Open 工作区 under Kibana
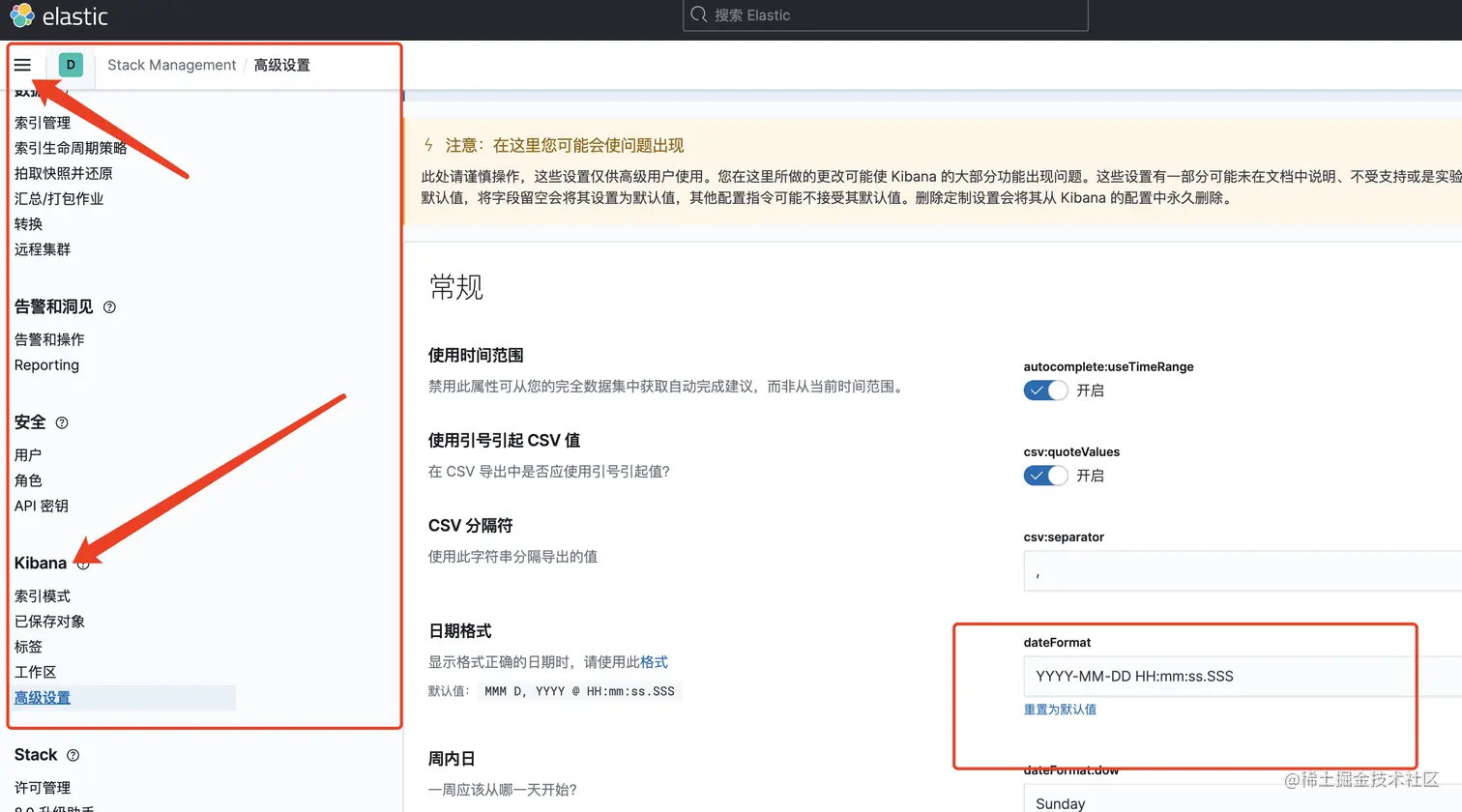Image resolution: width=1462 pixels, height=812 pixels. coord(35,672)
